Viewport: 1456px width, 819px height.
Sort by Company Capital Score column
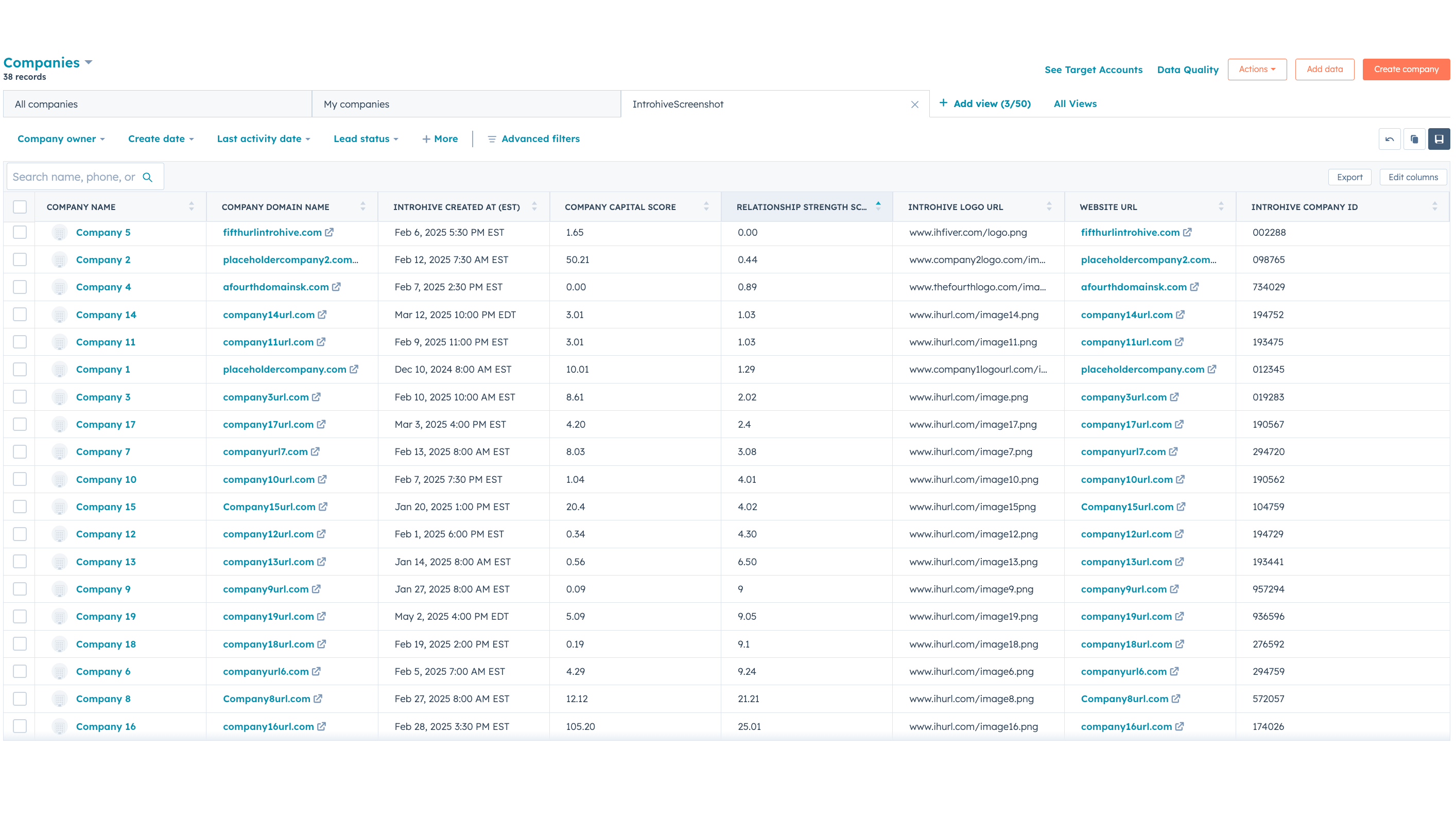(705, 206)
